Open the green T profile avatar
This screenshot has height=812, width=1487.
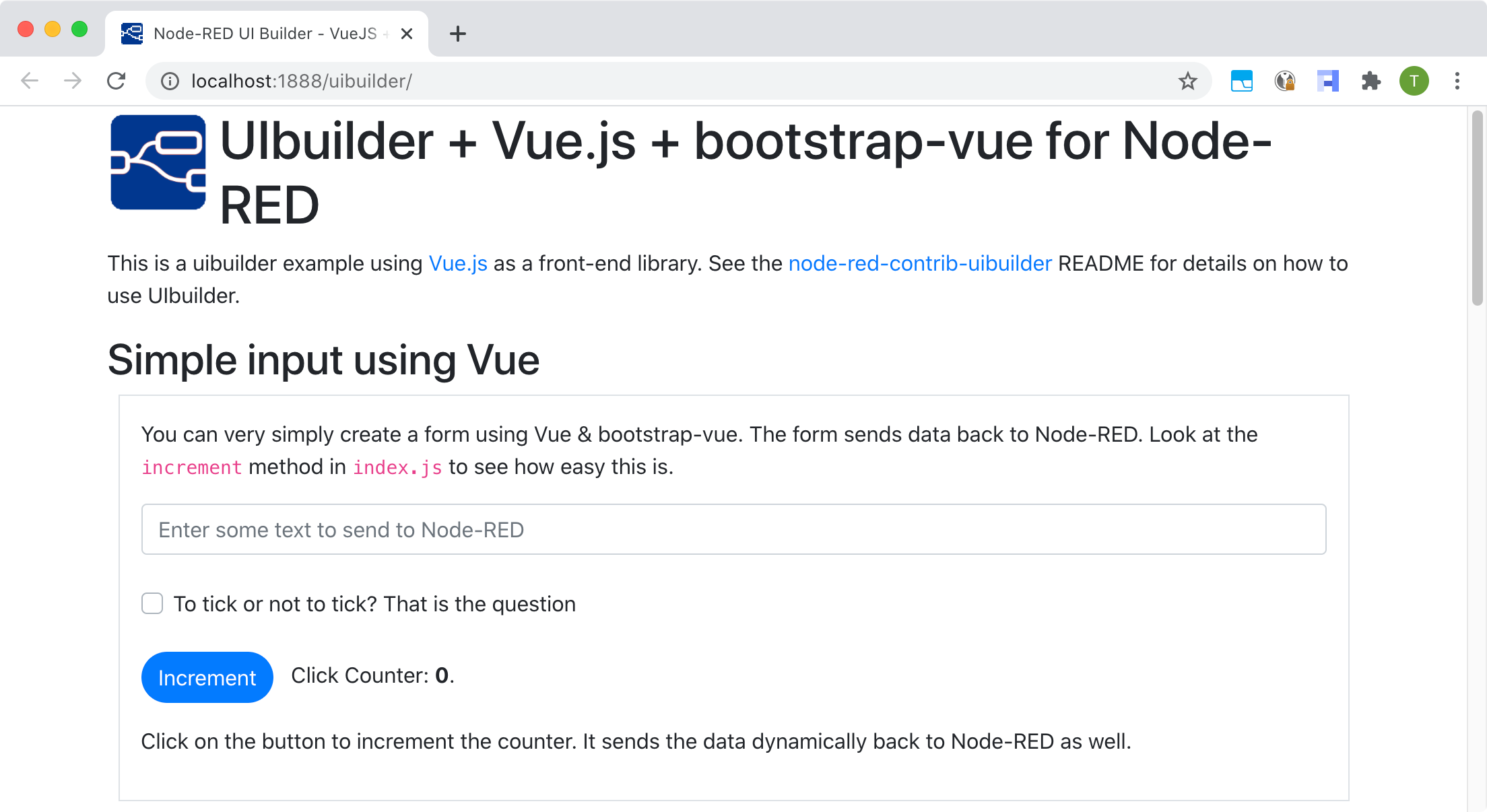pyautogui.click(x=1414, y=81)
